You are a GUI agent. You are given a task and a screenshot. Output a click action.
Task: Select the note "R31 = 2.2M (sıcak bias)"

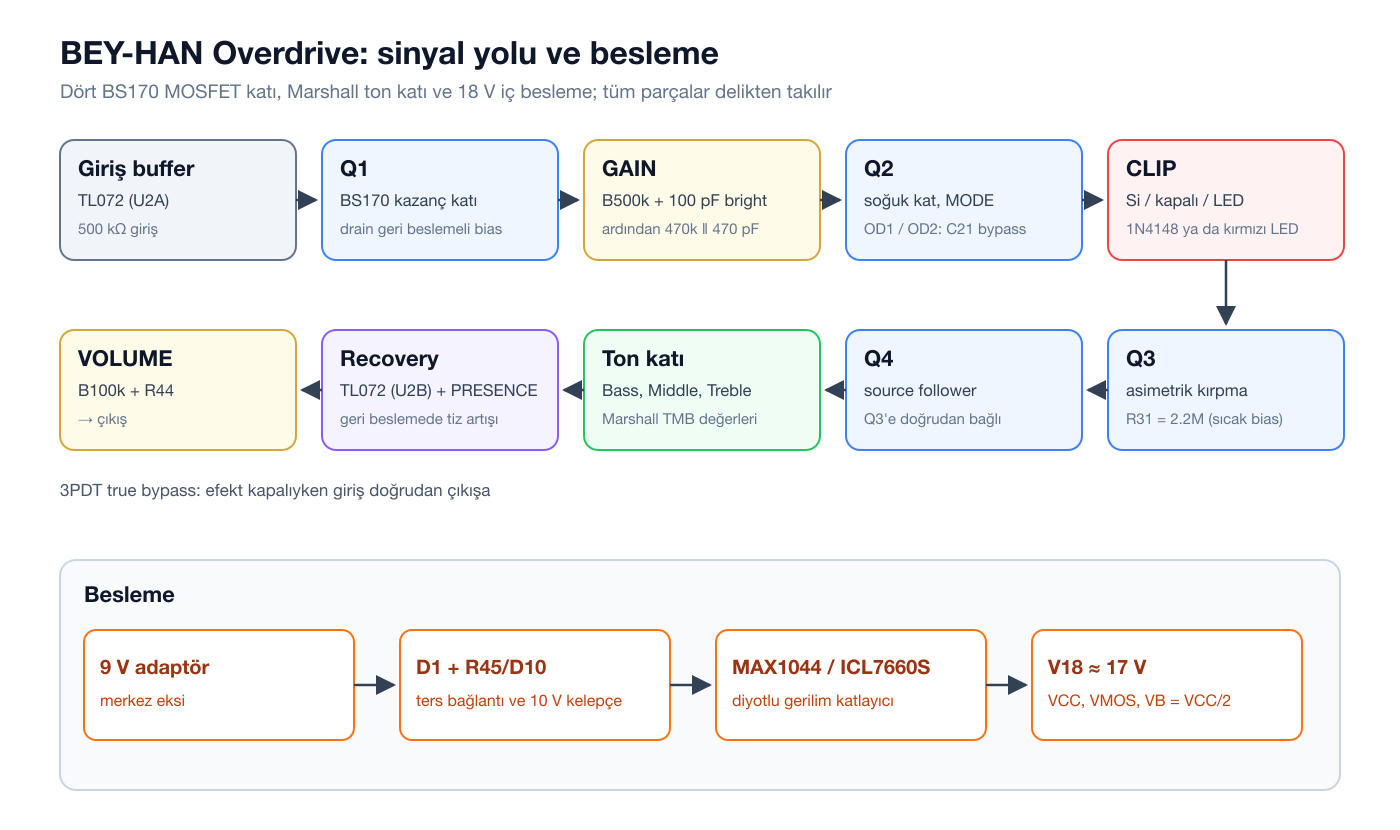(1204, 419)
